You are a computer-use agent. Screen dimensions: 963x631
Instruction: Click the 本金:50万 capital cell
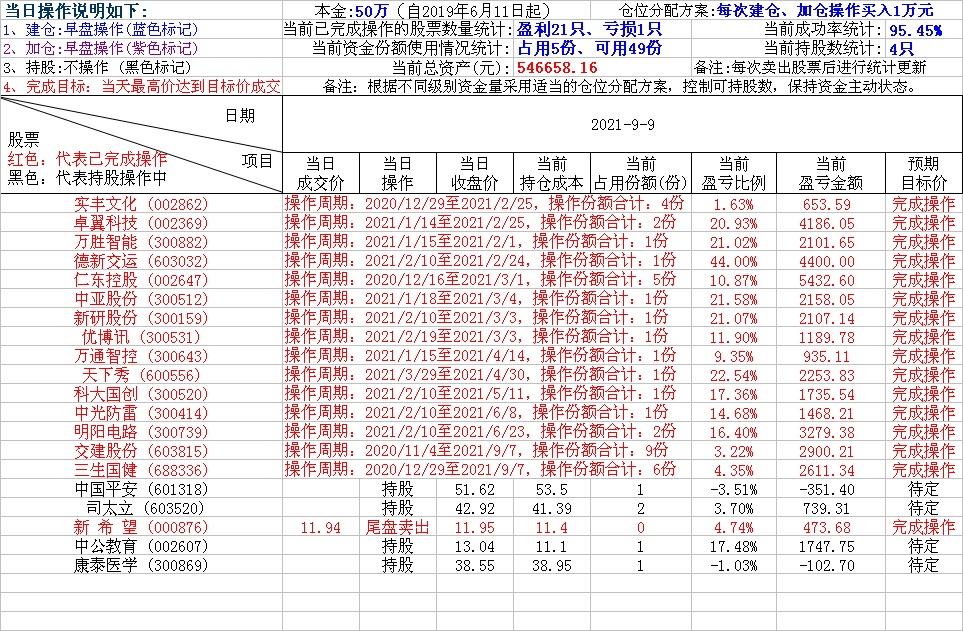436,10
